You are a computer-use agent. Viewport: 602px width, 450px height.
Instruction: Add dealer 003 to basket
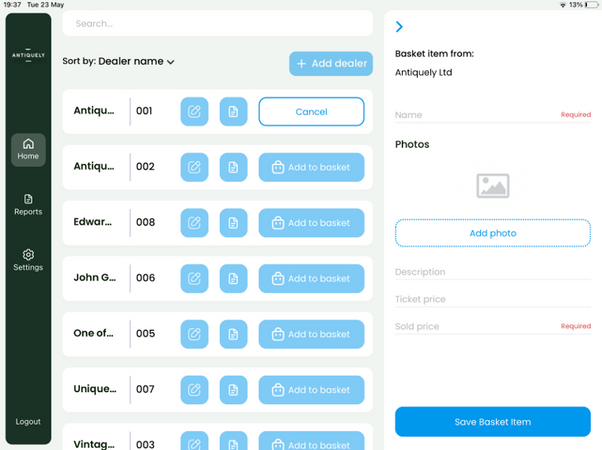[x=311, y=441]
